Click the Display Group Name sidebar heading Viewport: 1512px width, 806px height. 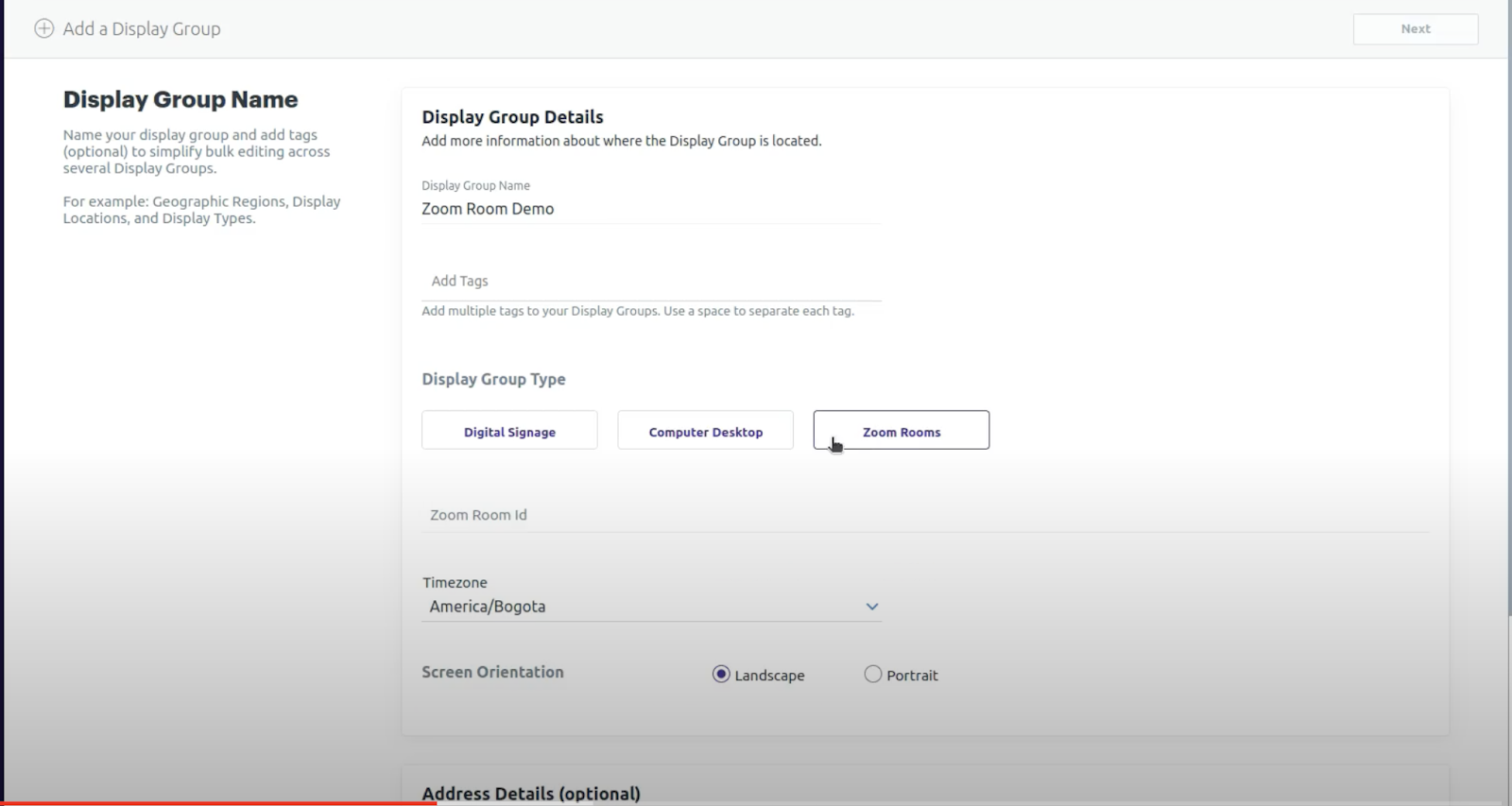pyautogui.click(x=180, y=99)
